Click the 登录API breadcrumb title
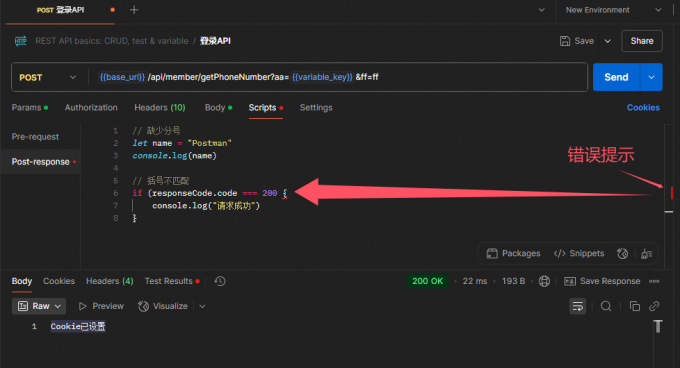This screenshot has width=680, height=368. 215,41
